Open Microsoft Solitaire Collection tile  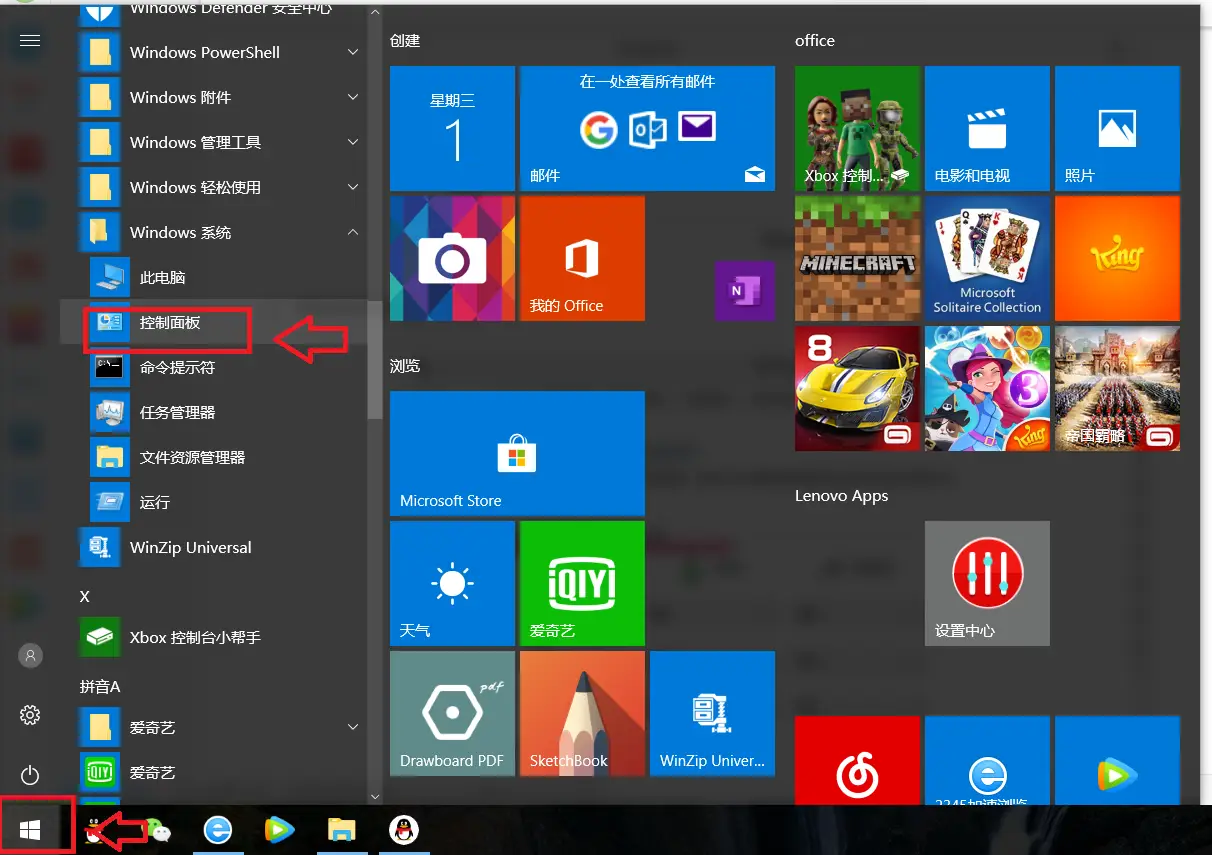pyautogui.click(x=987, y=258)
